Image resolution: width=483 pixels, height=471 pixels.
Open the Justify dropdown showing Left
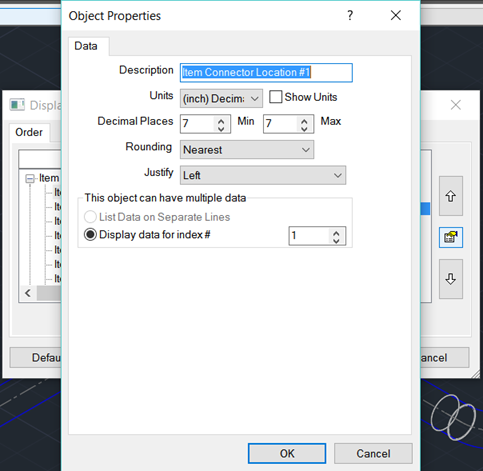pyautogui.click(x=263, y=175)
